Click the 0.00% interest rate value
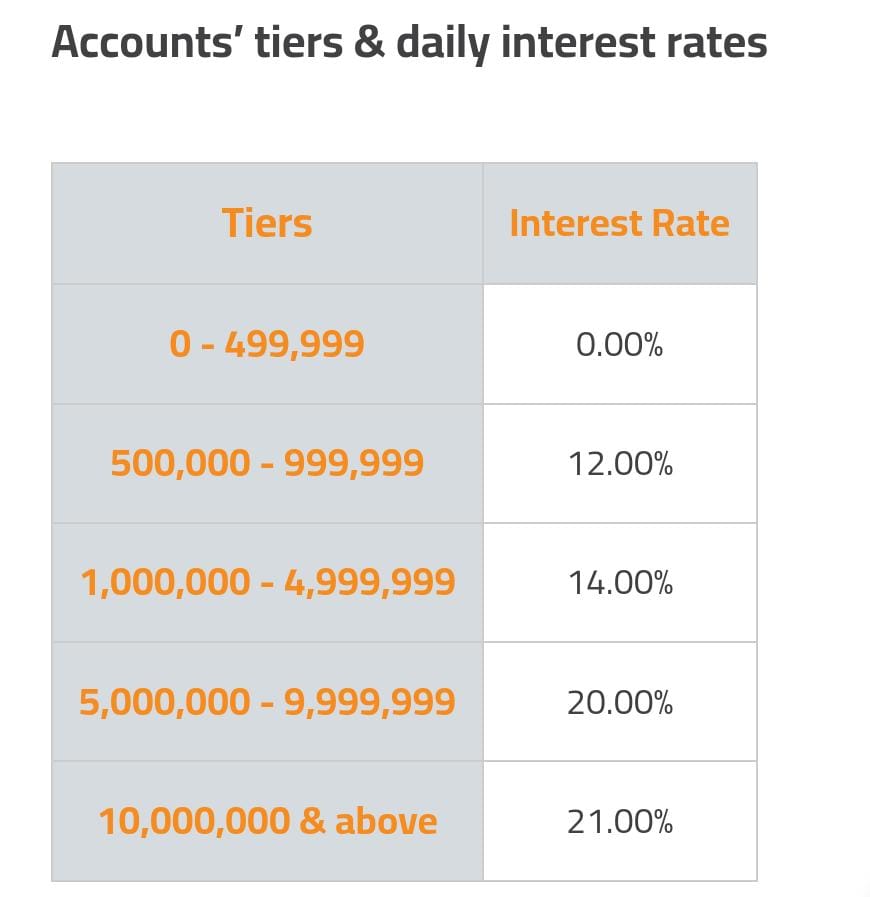This screenshot has width=870, height=897. [x=619, y=345]
